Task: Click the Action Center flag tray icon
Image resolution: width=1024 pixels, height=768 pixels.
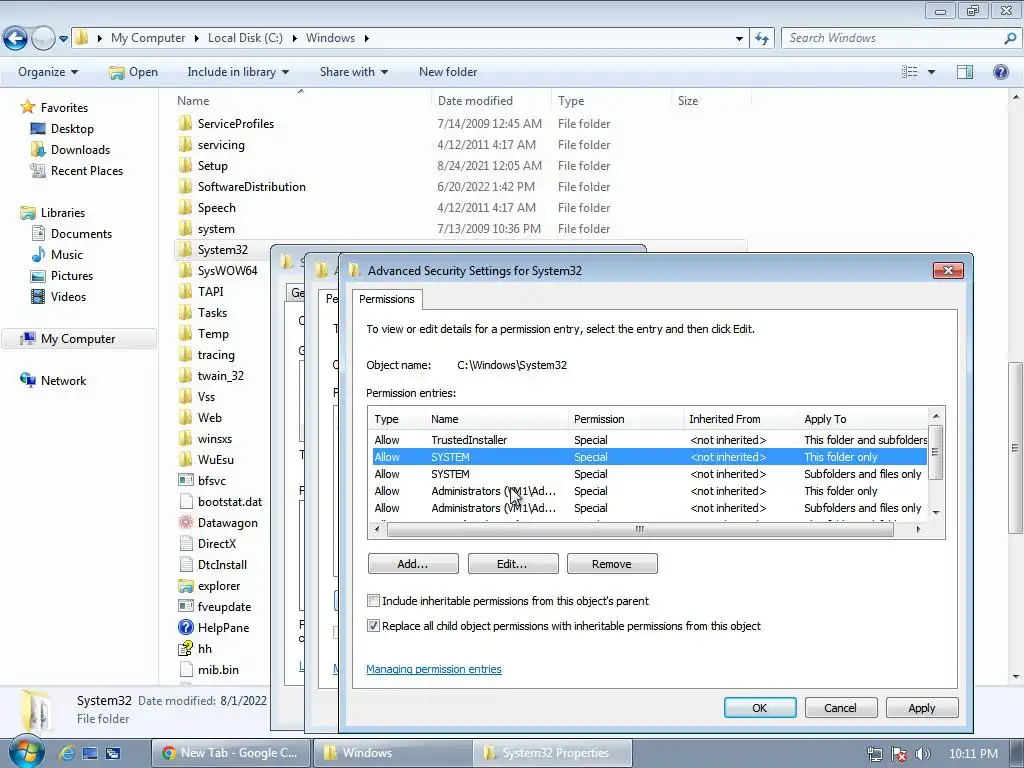Action: tap(899, 754)
